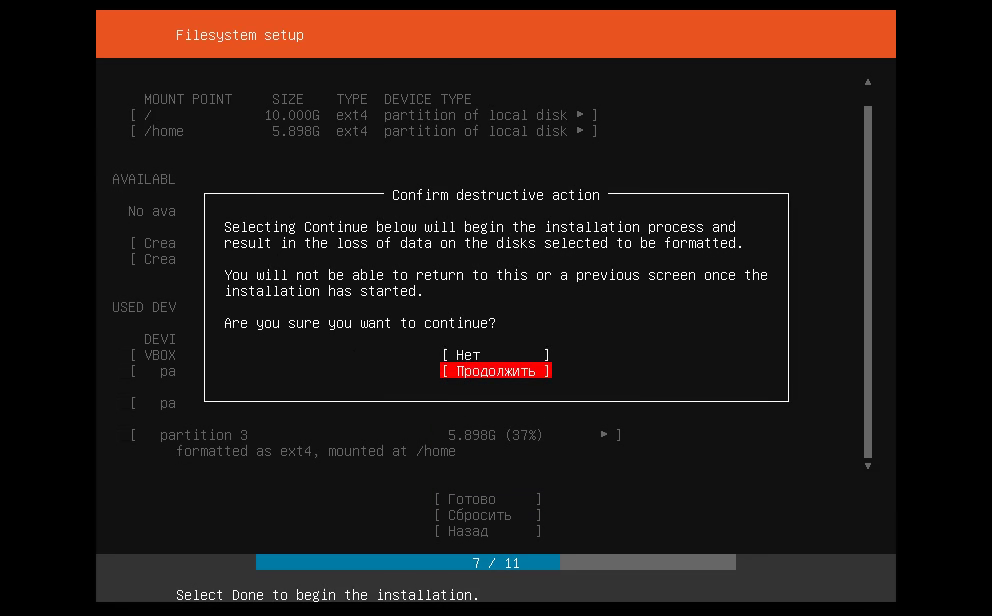This screenshot has height=616, width=992.
Task: Select the /home mount point entry
Action: (x=164, y=131)
